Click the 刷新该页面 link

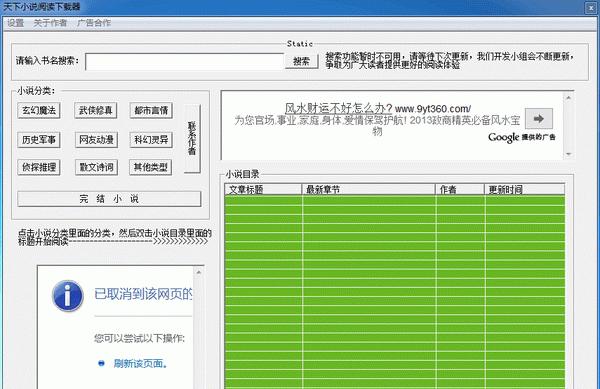pos(140,363)
